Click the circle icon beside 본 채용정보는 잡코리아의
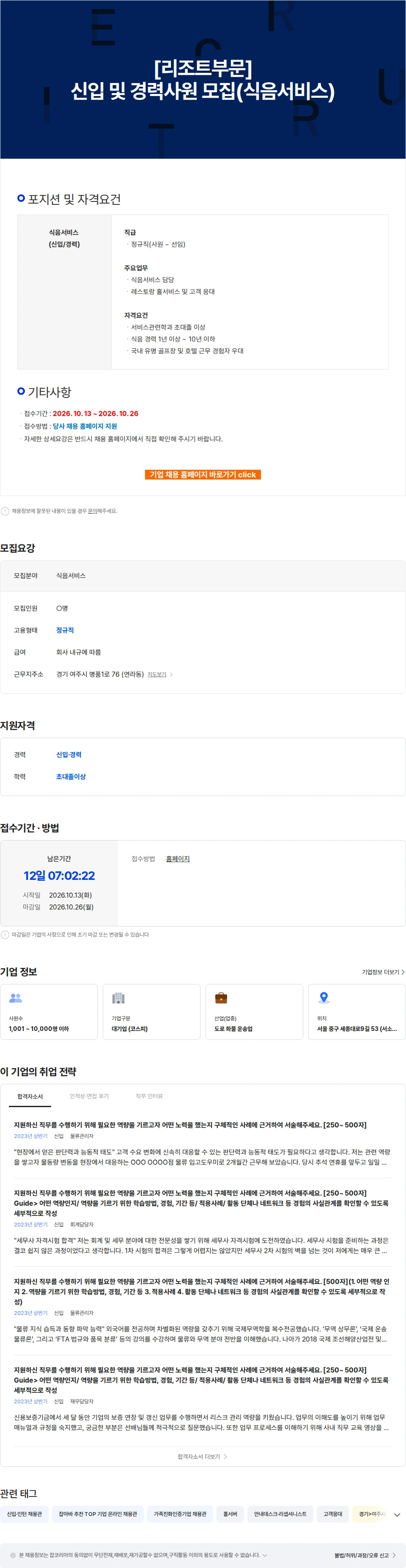The height and width of the screenshot is (1568, 406). [x=13, y=1555]
